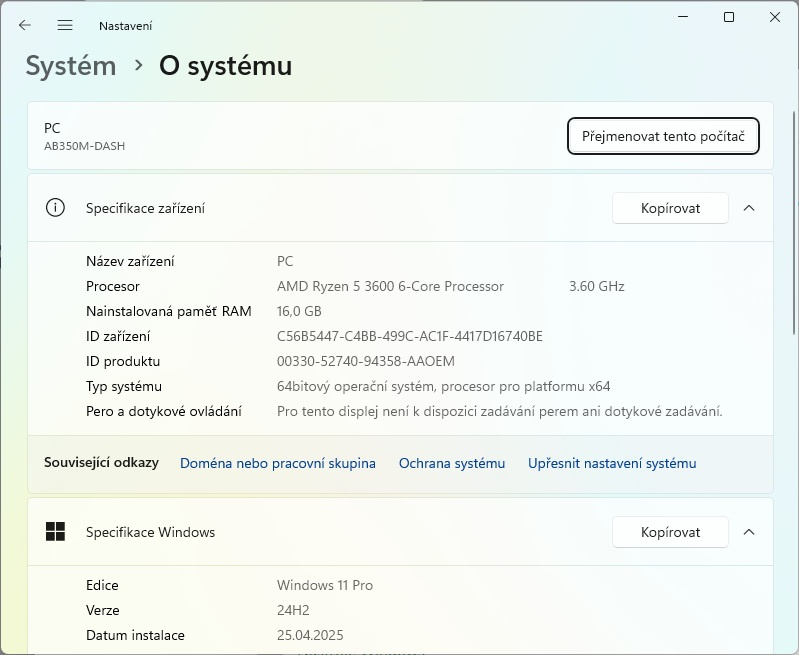Click the Windows logo beside Specifikace Windows

55,532
